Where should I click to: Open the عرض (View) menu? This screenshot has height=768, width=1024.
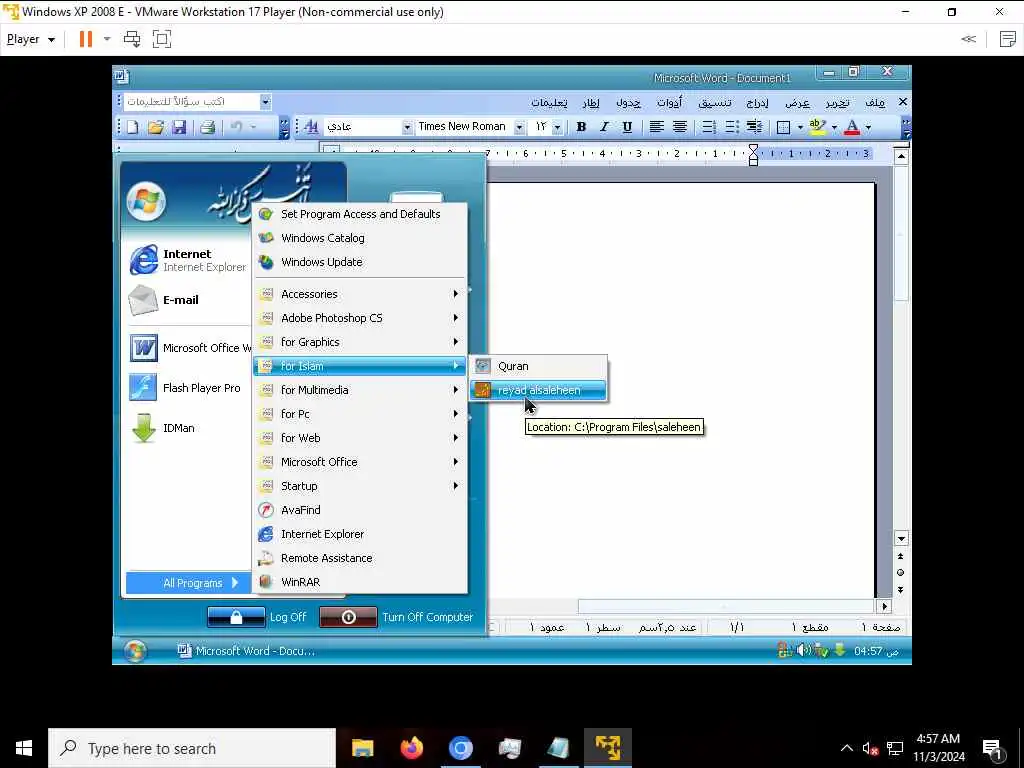tap(797, 103)
